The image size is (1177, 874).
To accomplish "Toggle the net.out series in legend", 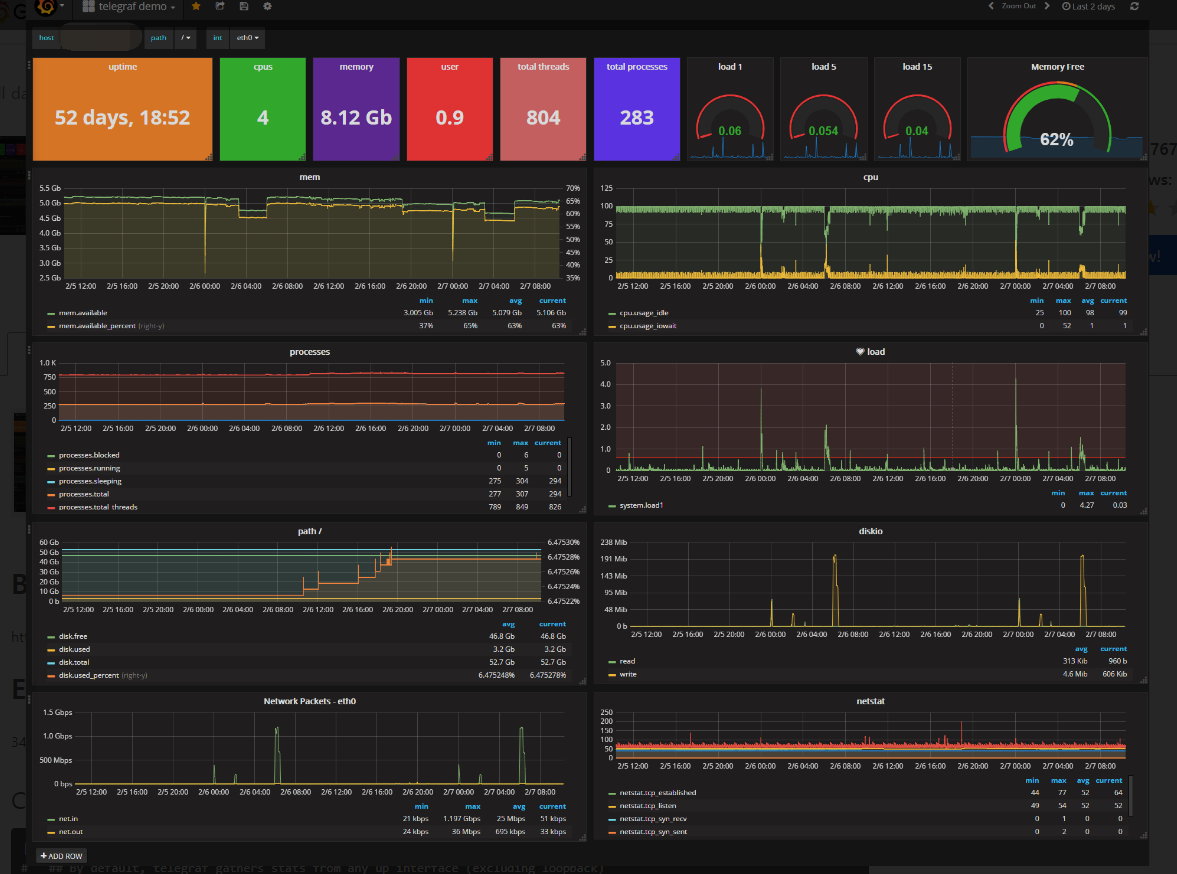I will pos(71,832).
